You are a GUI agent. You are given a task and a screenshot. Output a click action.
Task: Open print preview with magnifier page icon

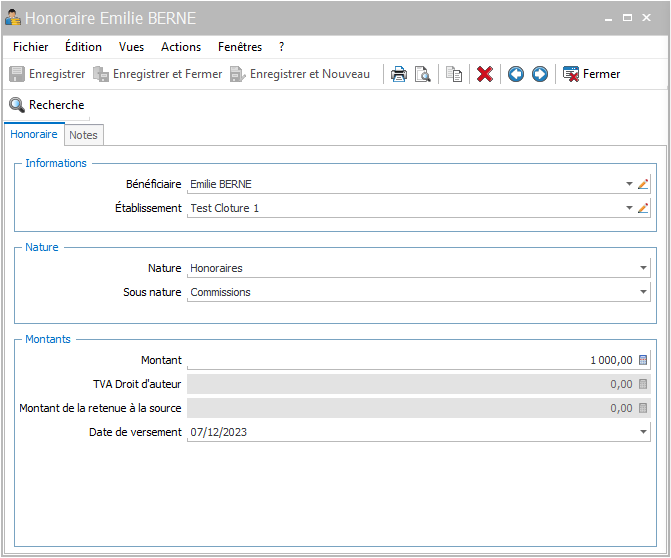[x=423, y=74]
